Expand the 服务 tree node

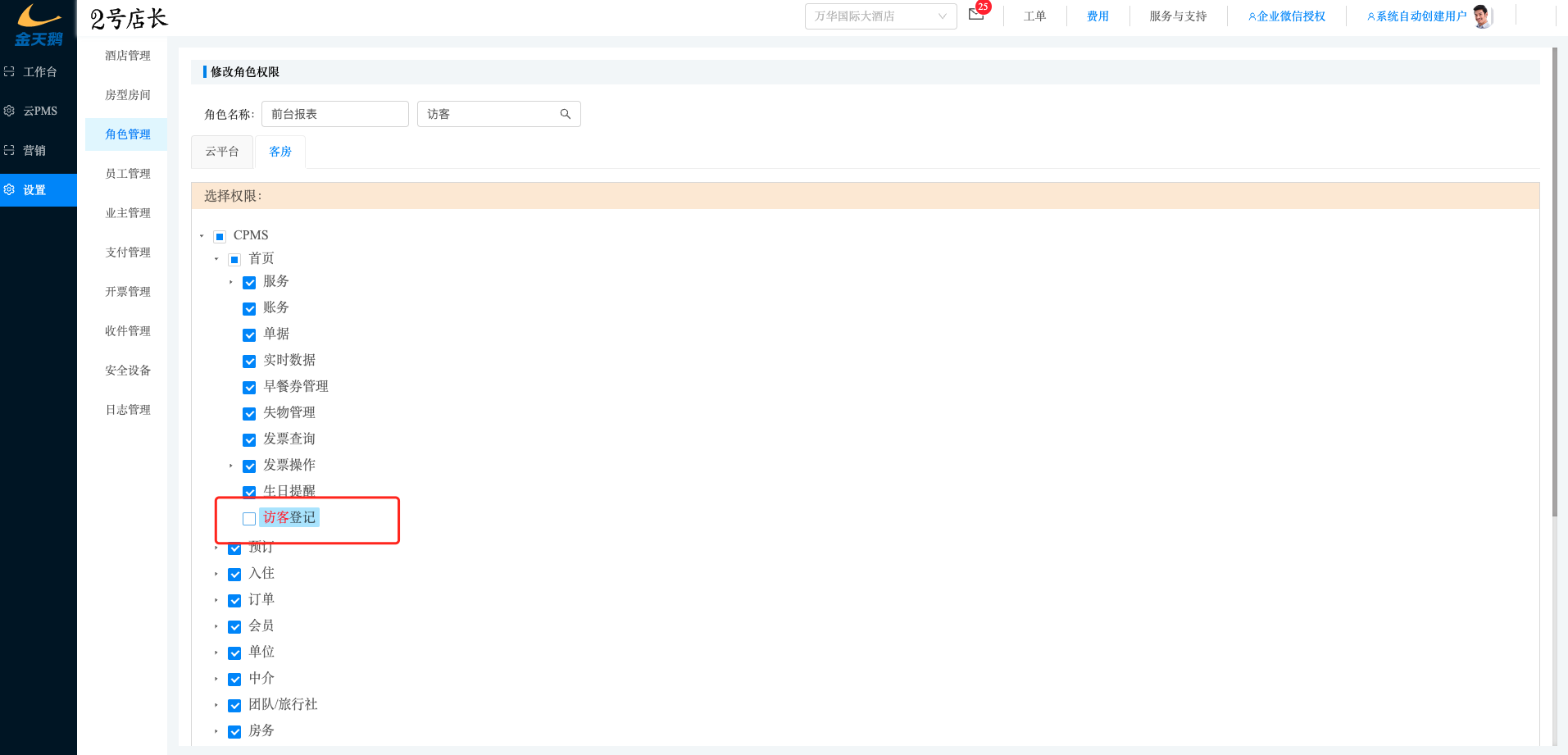tap(231, 282)
